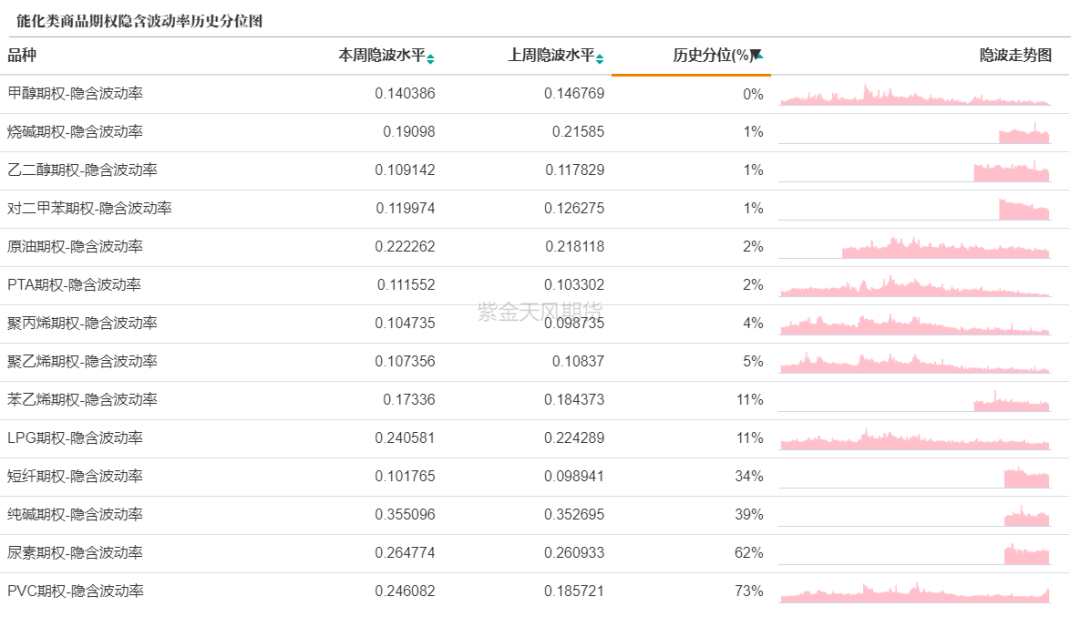
Task: Click the 对二甲苯期权-隐含波动率 row label
Action: [x=89, y=209]
